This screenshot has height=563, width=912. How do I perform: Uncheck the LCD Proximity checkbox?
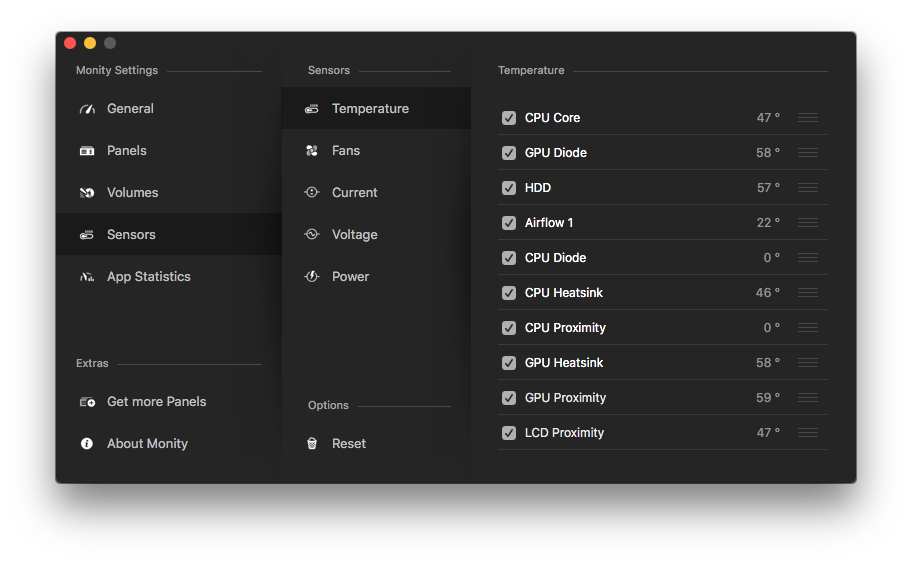click(x=509, y=433)
